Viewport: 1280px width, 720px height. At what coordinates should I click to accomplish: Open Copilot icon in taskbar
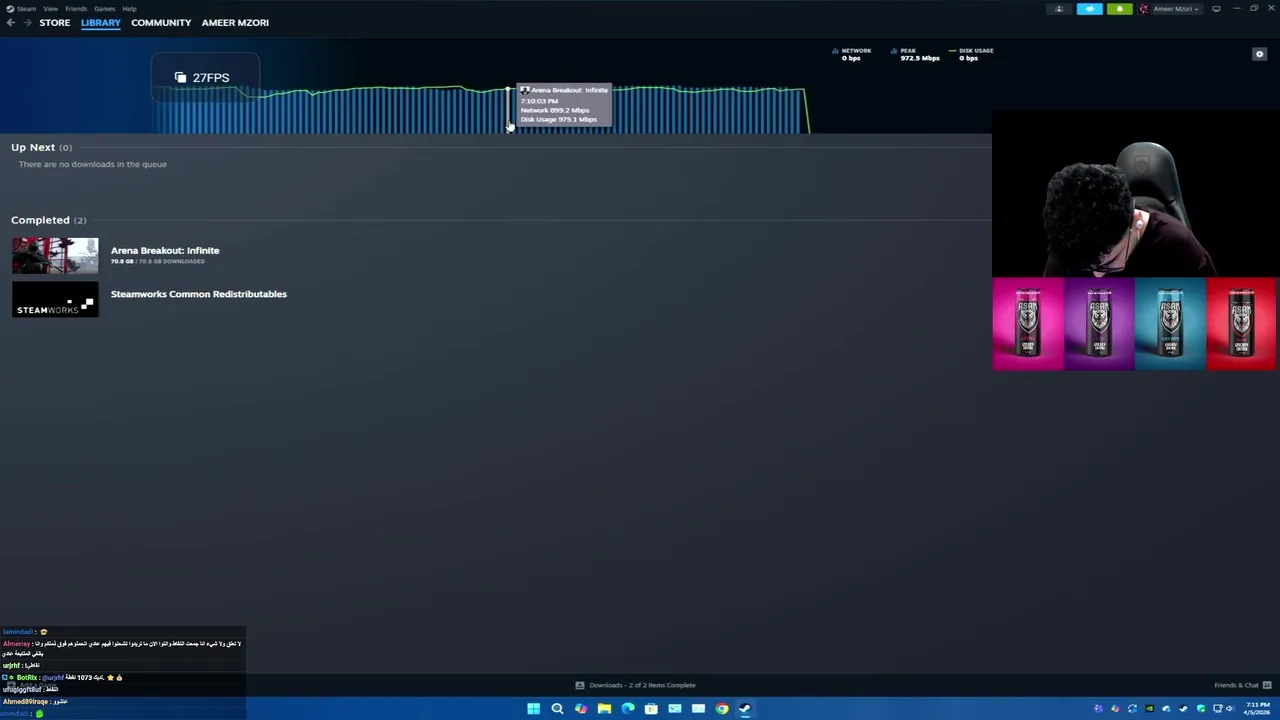click(x=581, y=709)
